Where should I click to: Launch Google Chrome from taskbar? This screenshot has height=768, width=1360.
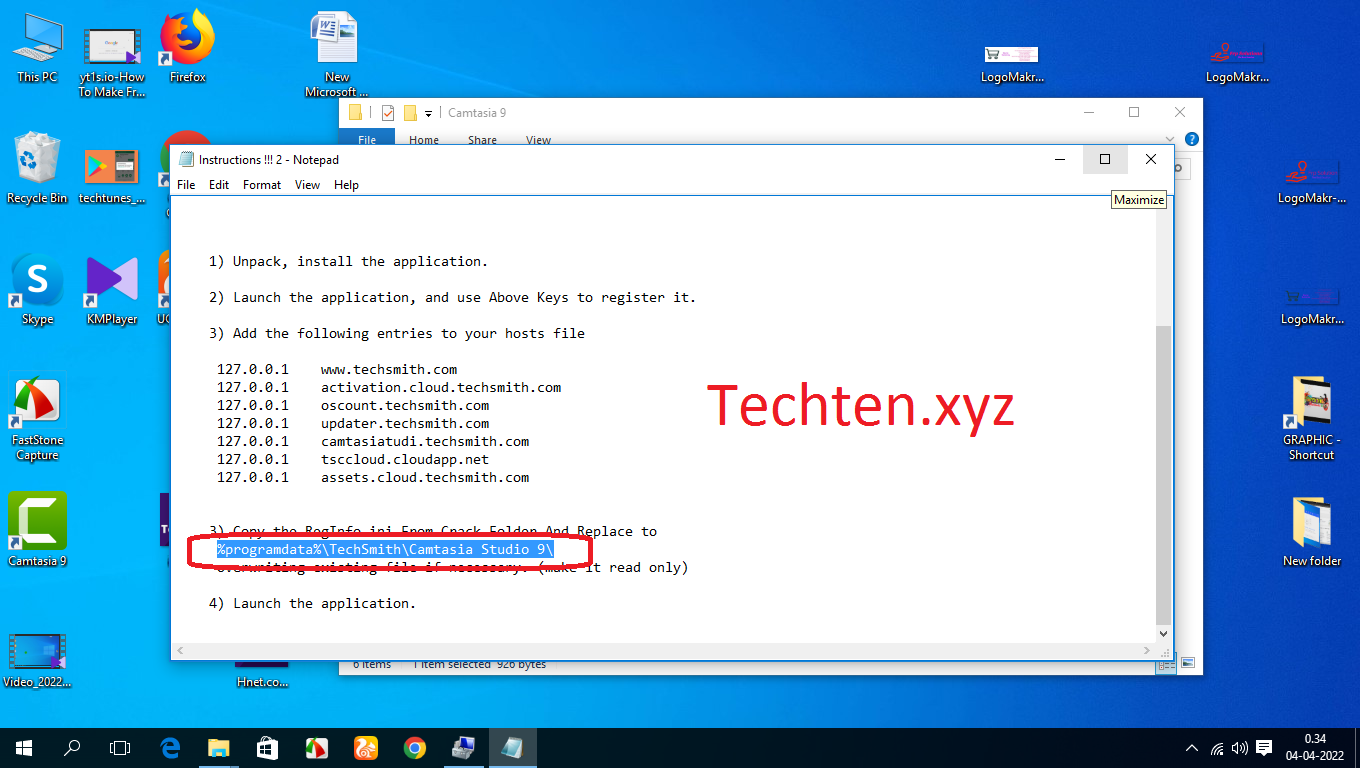click(x=414, y=748)
